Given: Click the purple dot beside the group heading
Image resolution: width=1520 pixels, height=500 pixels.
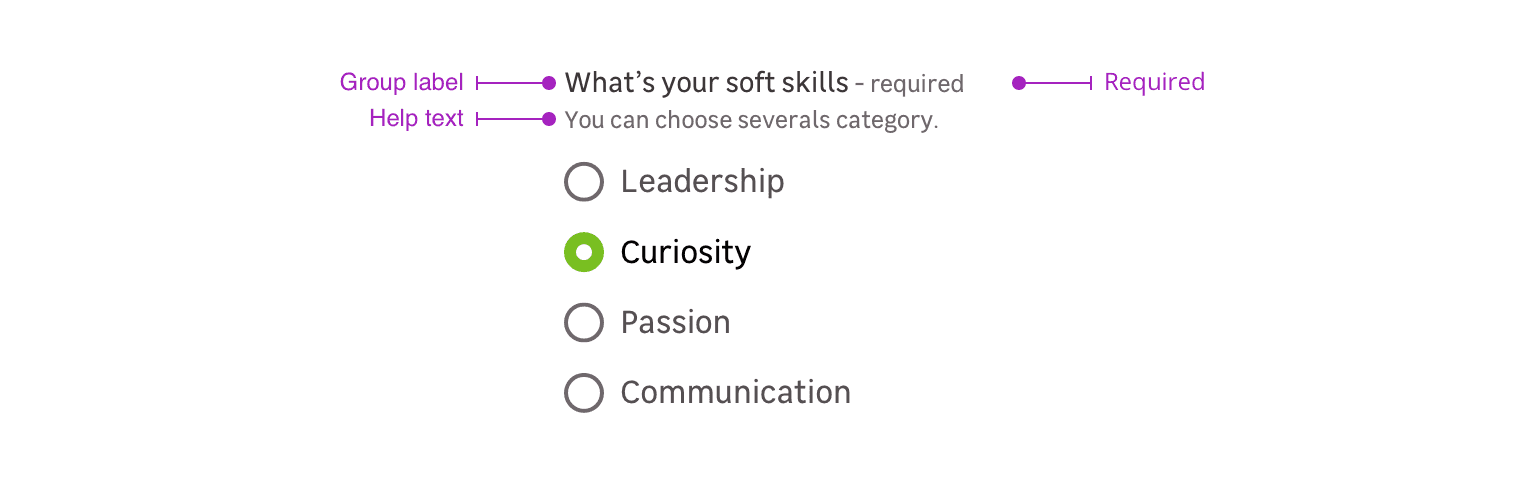Looking at the screenshot, I should click(548, 83).
